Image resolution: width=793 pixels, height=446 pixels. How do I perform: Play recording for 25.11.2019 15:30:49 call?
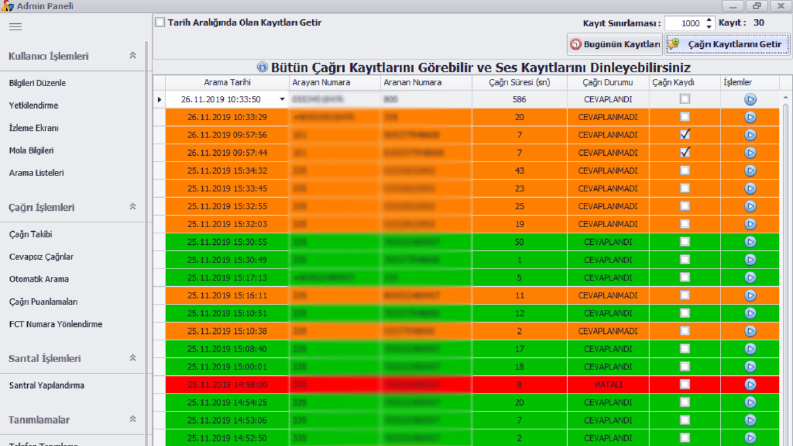coord(750,260)
